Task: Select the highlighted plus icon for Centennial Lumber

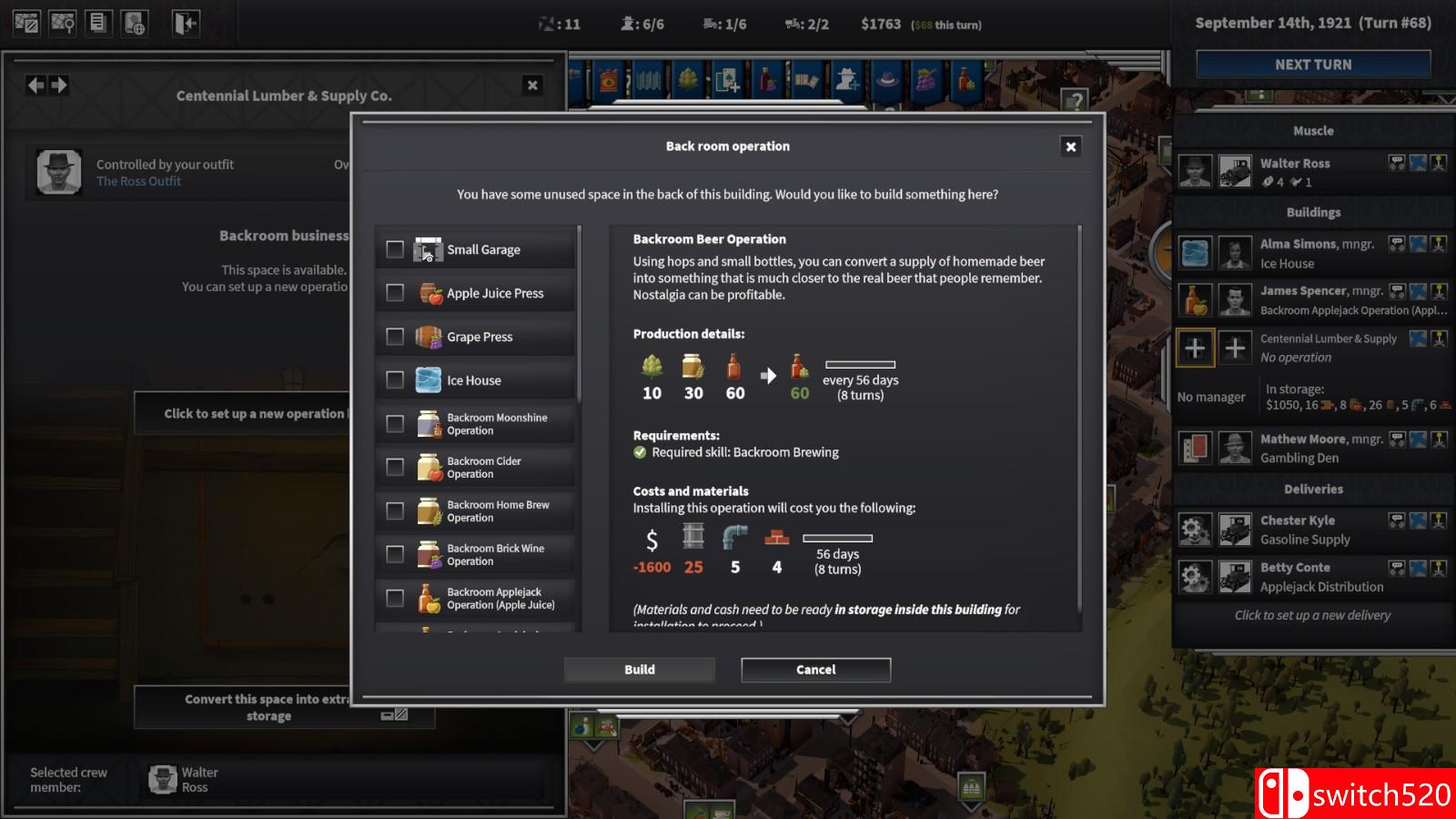Action: pyautogui.click(x=1195, y=348)
